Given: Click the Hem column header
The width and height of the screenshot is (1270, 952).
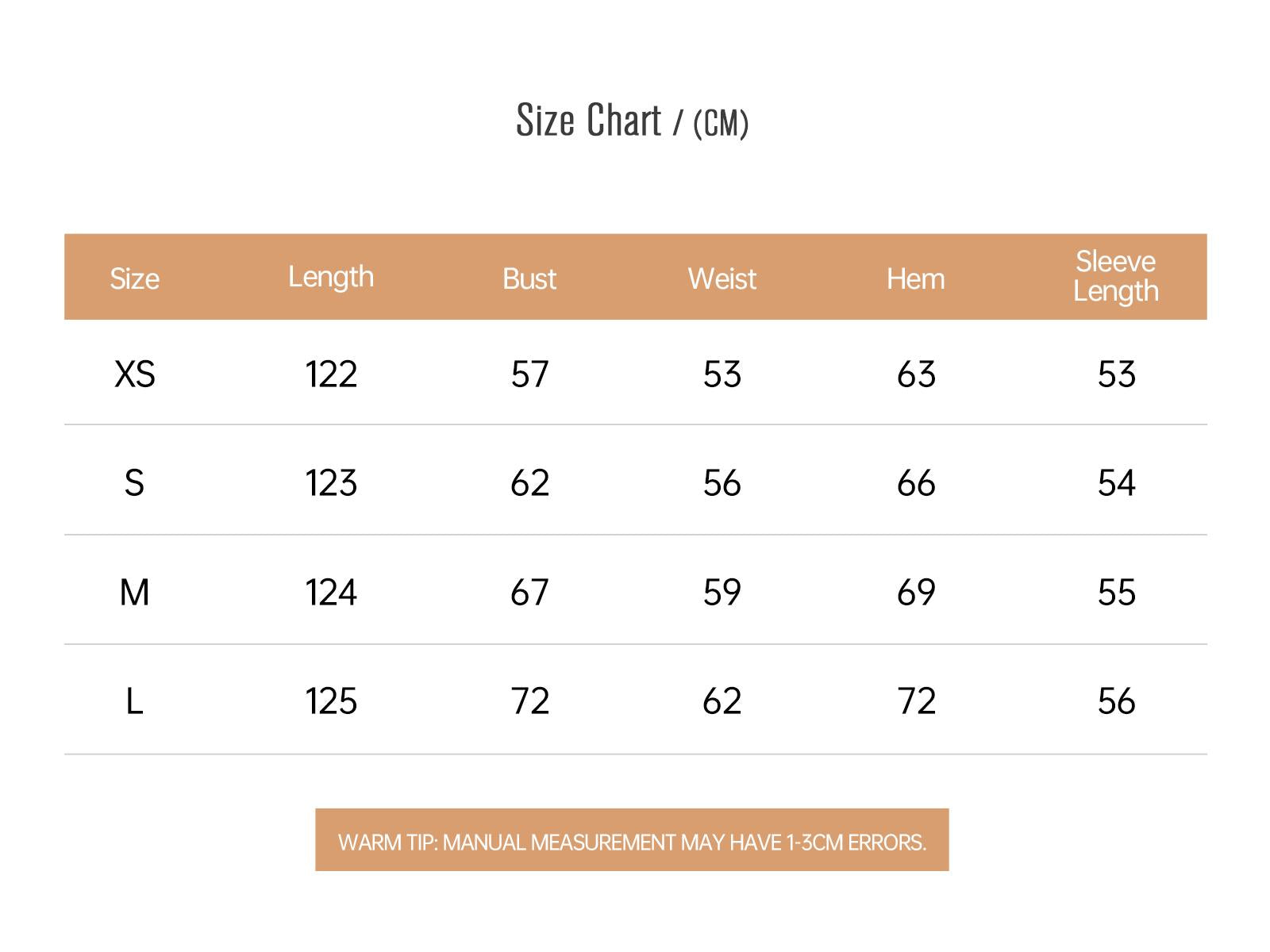Looking at the screenshot, I should point(915,278).
